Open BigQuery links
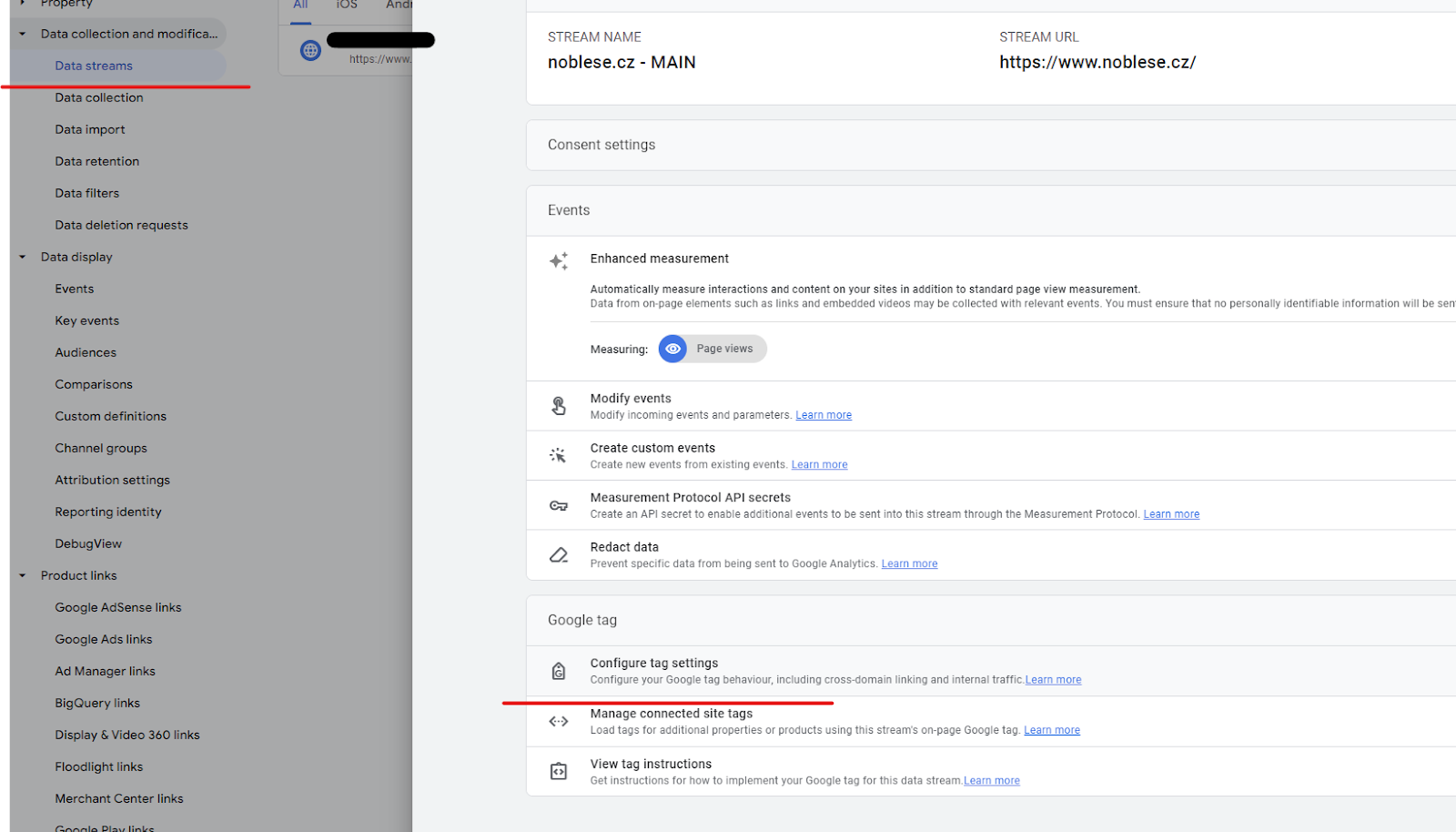The width and height of the screenshot is (1456, 832). coord(97,703)
